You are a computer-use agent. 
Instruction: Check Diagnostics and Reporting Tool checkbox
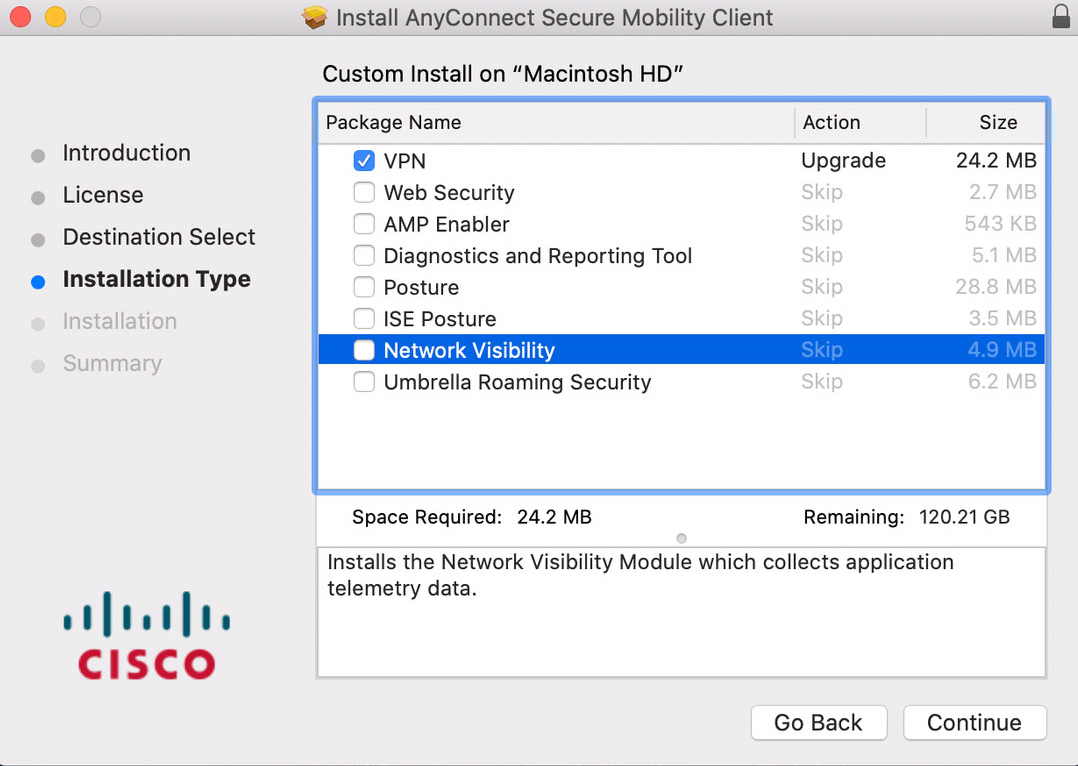tap(364, 255)
